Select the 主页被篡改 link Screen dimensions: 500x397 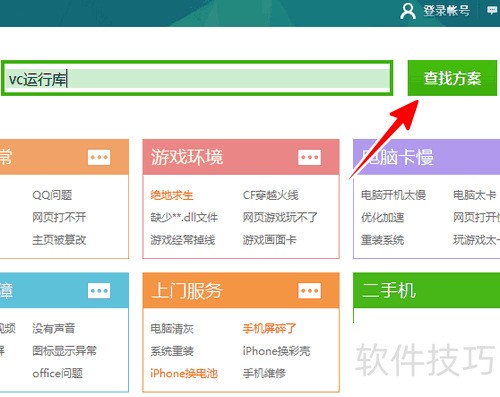point(59,240)
